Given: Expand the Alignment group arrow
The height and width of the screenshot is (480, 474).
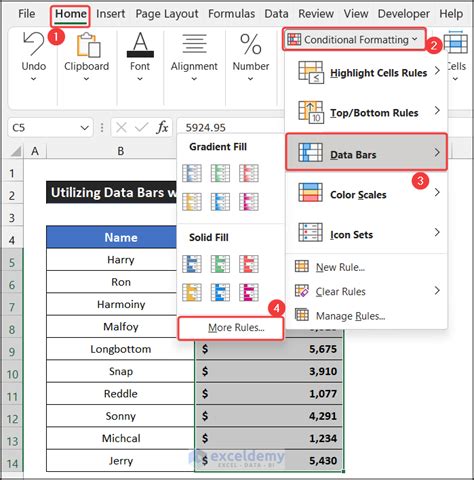Looking at the screenshot, I should 194,79.
